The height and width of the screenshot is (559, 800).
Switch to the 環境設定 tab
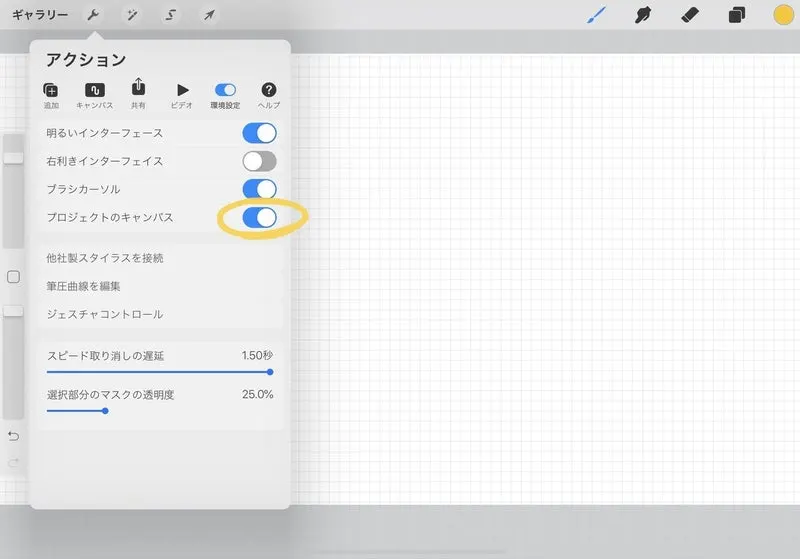tap(225, 96)
